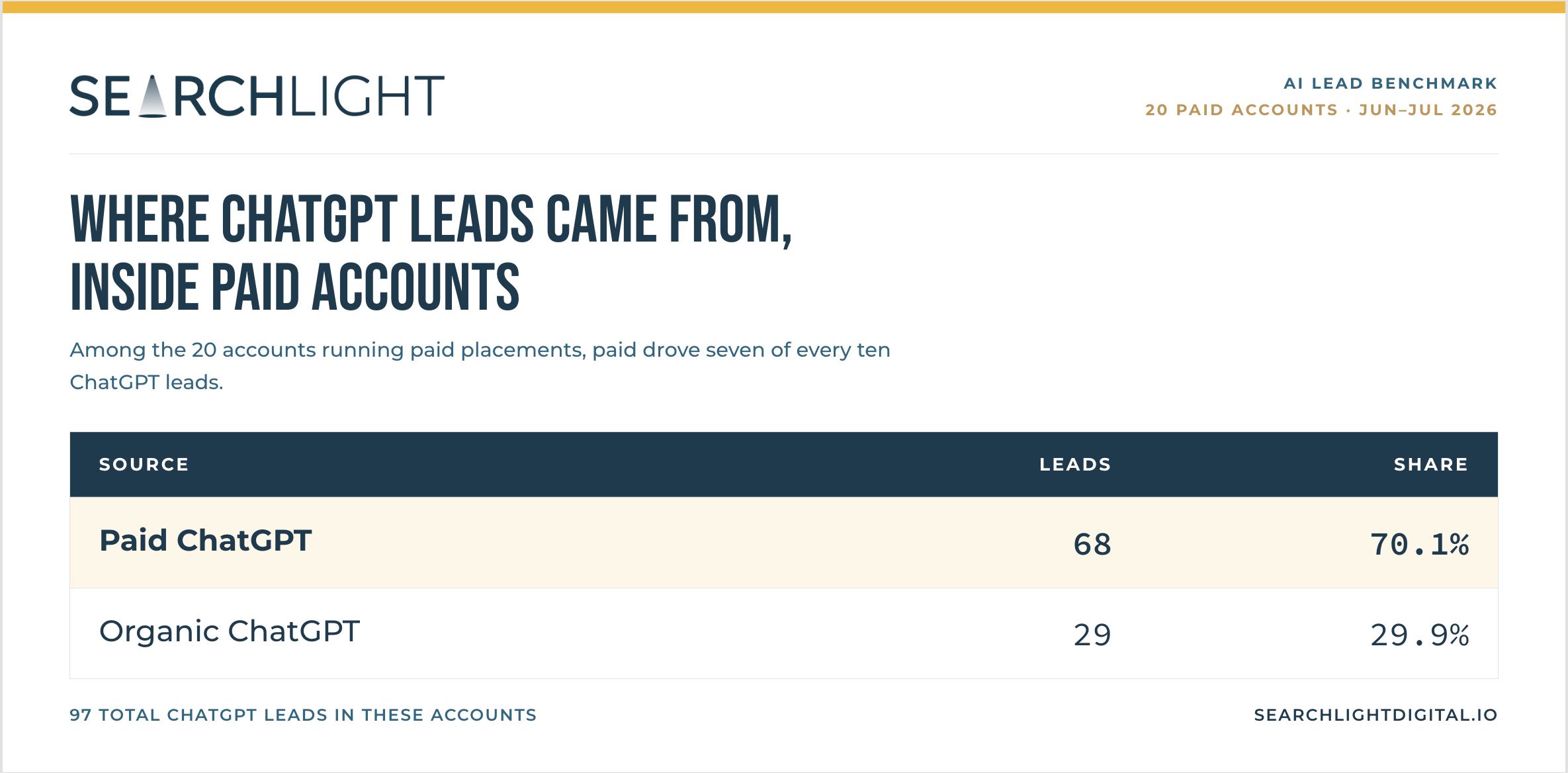Image resolution: width=1568 pixels, height=773 pixels.
Task: Select the Paid ChatGPT row
Action: 784,543
